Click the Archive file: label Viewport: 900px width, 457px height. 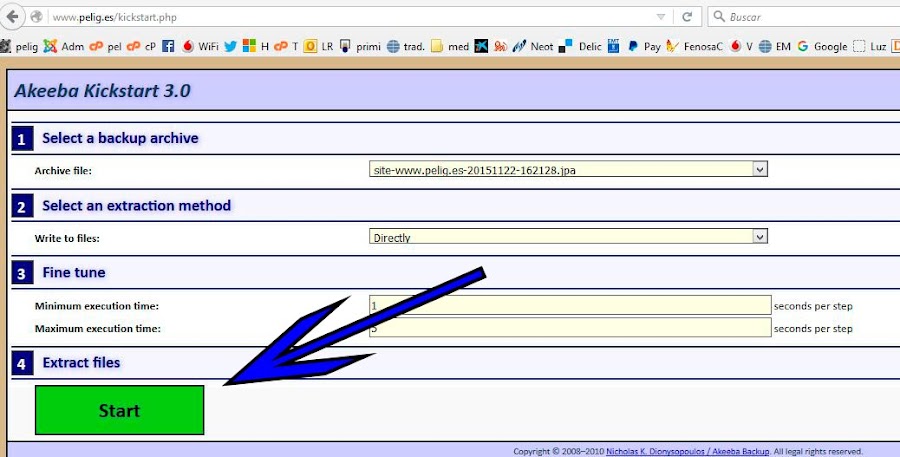pyautogui.click(x=63, y=171)
